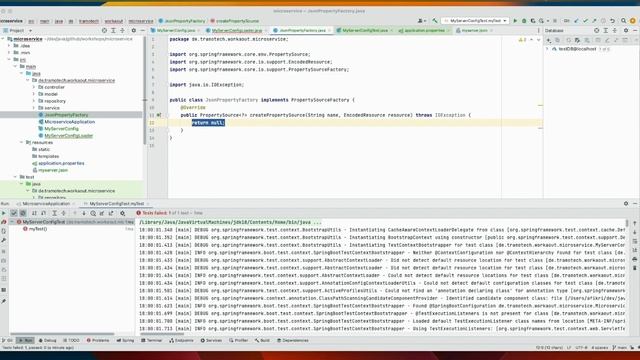Open myserver.json editor tab
This screenshot has height=360, width=640.
[474, 31]
